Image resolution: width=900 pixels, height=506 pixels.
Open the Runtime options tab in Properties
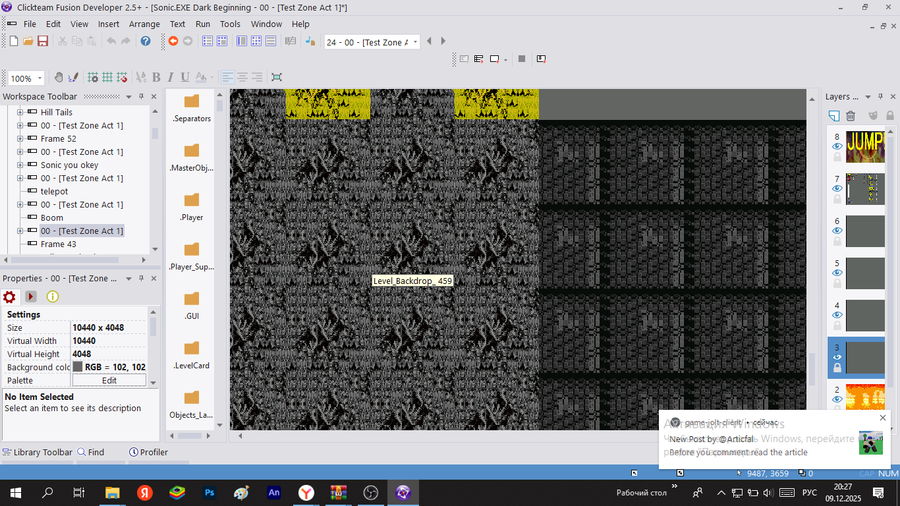pyautogui.click(x=31, y=297)
